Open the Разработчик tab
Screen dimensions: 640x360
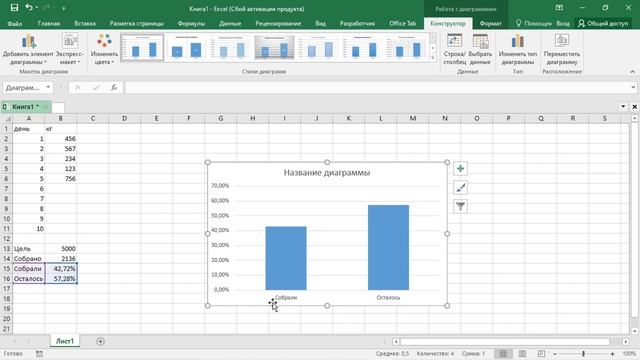tap(357, 23)
